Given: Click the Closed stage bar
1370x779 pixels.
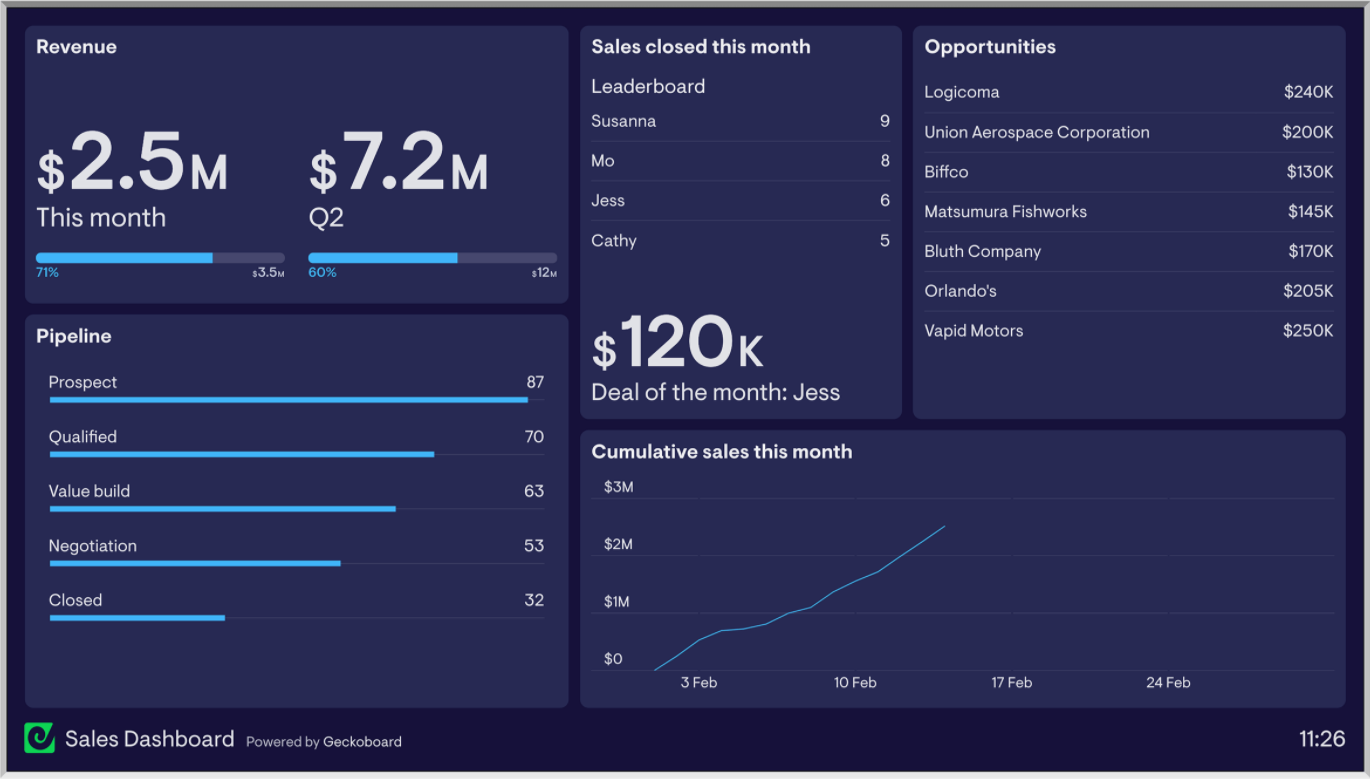Looking at the screenshot, I should tap(137, 618).
